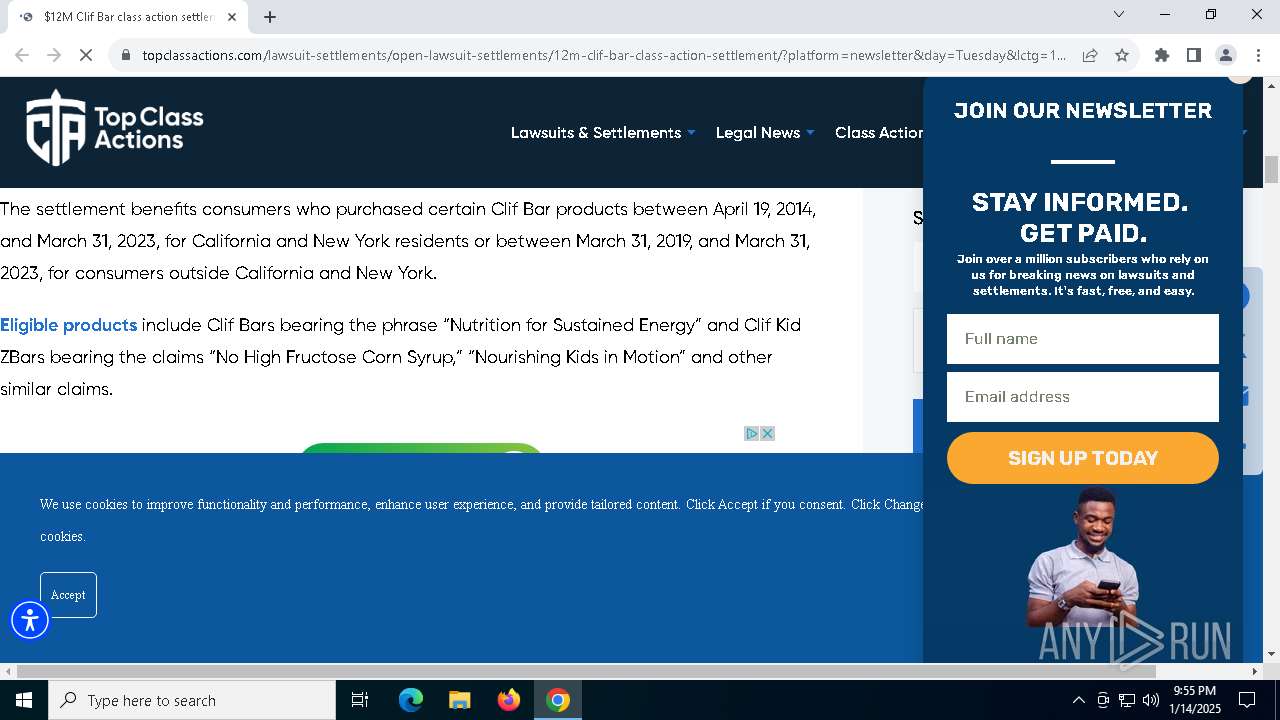Expand Lawsuits & Settlements menu
Screen dimensions: 1280x720
(x=602, y=132)
